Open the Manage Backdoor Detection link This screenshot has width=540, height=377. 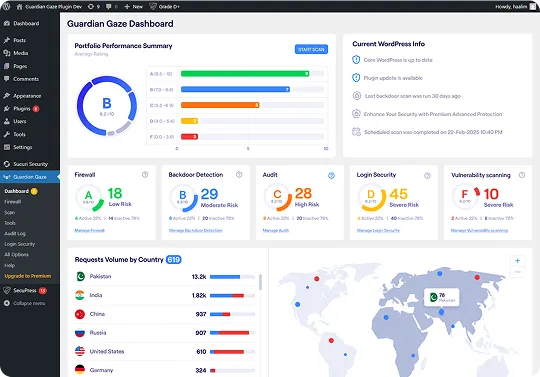pos(196,231)
